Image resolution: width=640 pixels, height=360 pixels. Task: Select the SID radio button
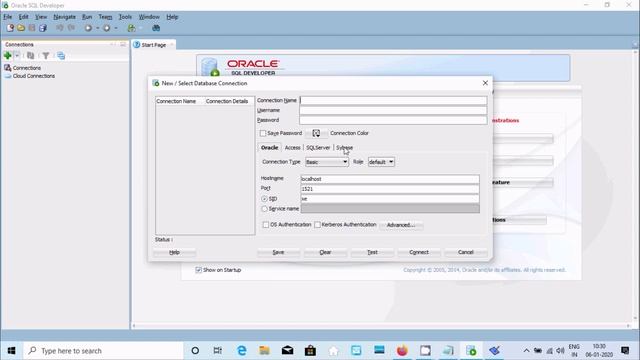click(264, 199)
